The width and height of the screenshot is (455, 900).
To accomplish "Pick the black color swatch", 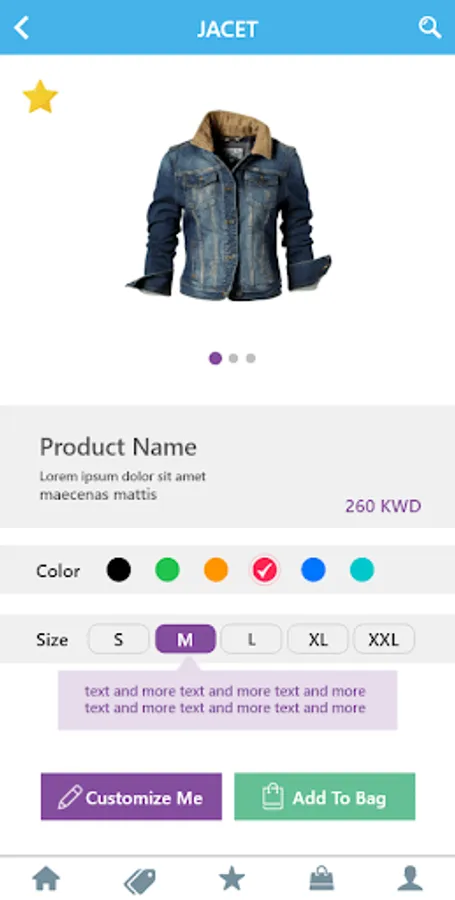I will pos(119,570).
